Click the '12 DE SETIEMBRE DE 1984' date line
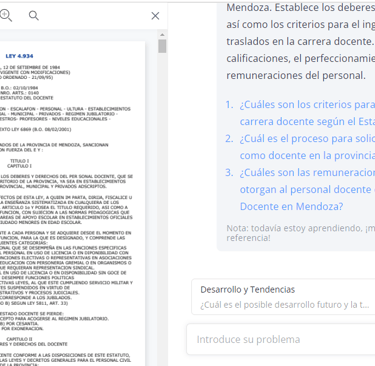The width and height of the screenshot is (375, 366). (31, 67)
